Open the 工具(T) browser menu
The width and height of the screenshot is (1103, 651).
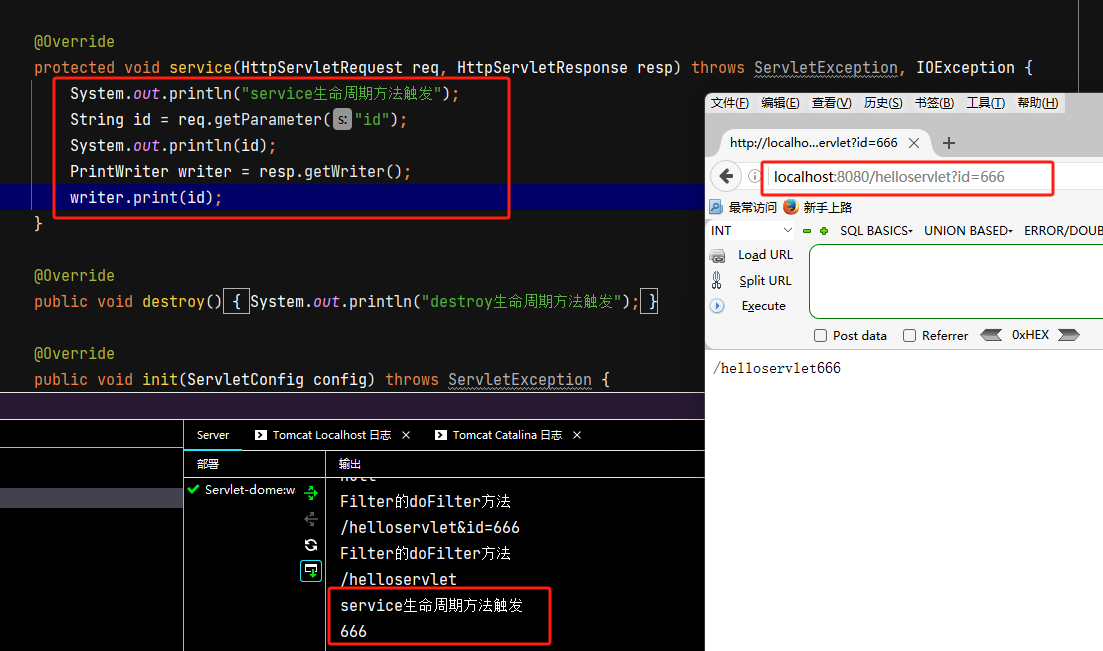click(x=986, y=103)
